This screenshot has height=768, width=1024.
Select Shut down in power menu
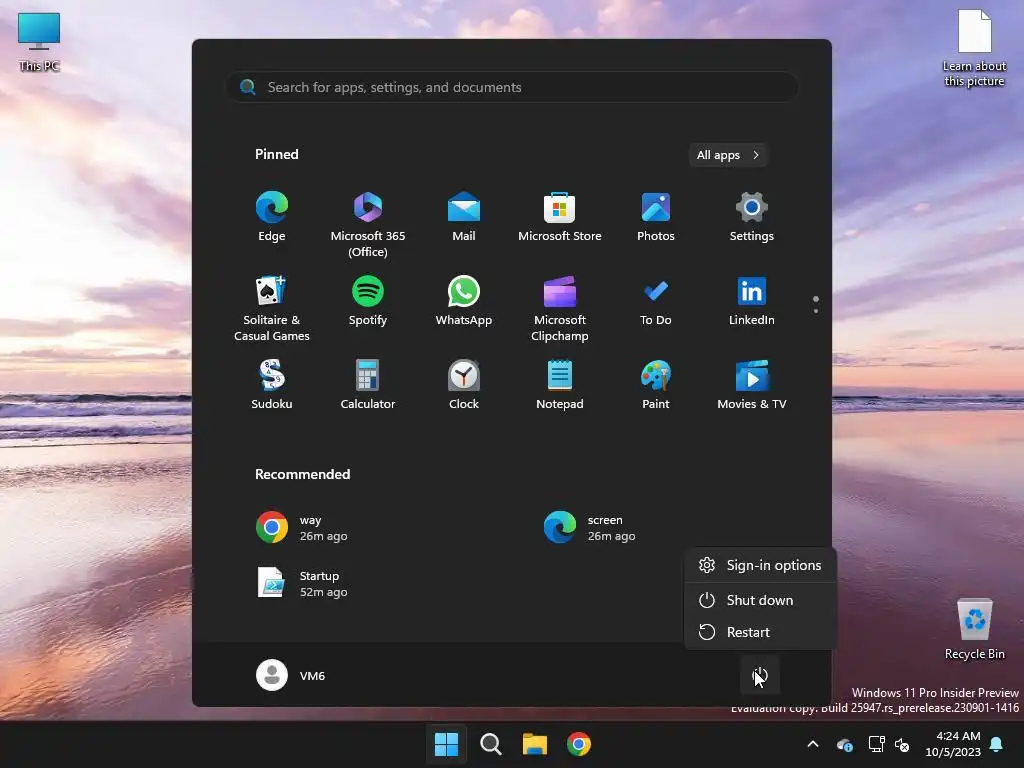point(760,600)
